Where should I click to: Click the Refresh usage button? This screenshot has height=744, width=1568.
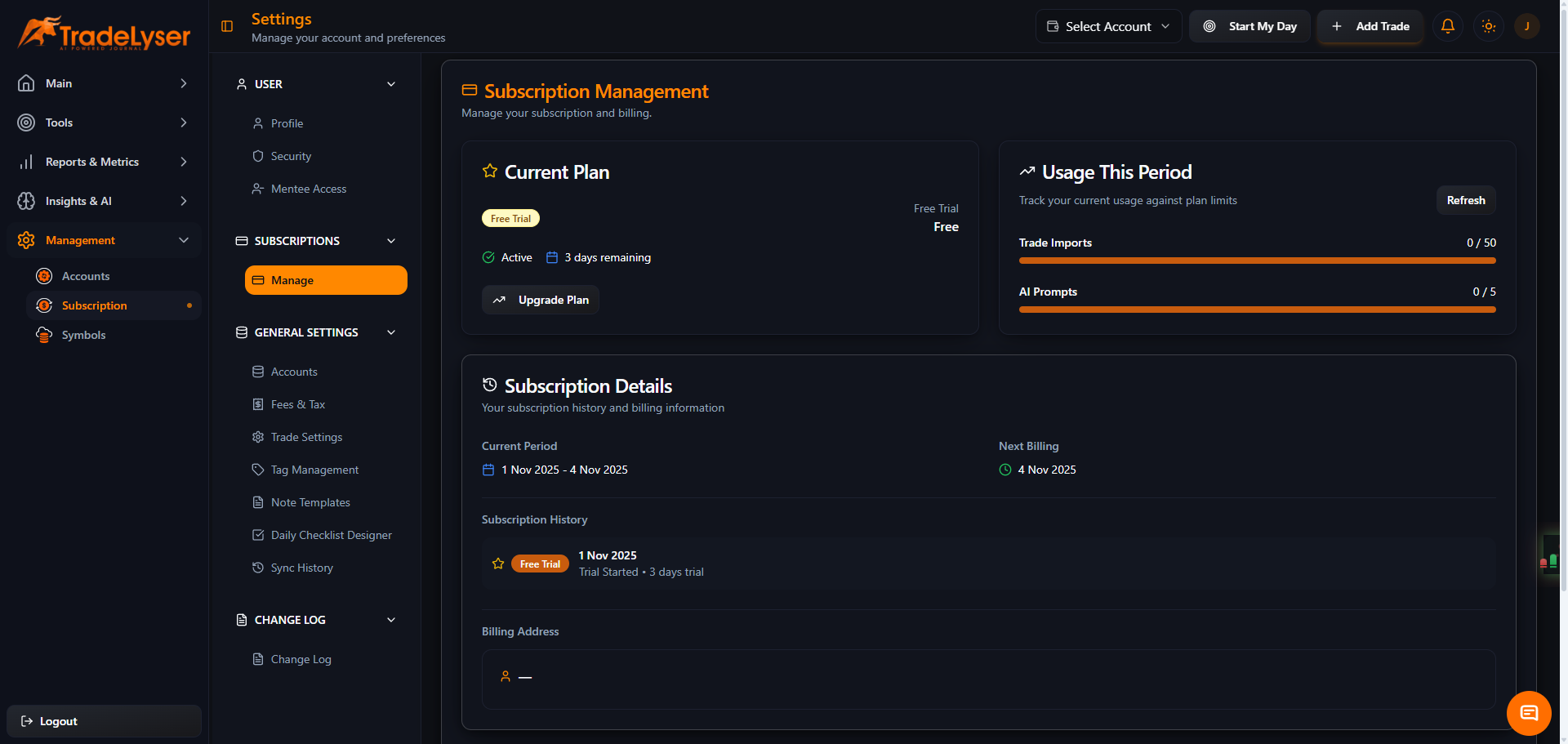[x=1465, y=200]
